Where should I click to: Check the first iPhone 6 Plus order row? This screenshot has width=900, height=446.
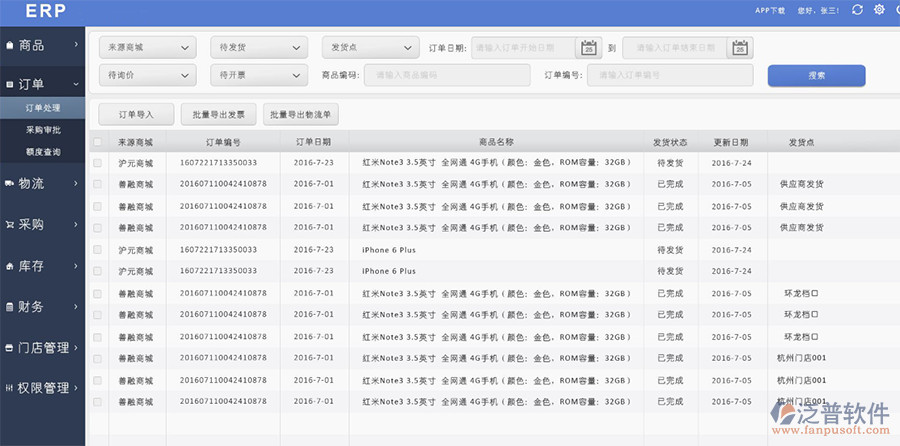97,249
